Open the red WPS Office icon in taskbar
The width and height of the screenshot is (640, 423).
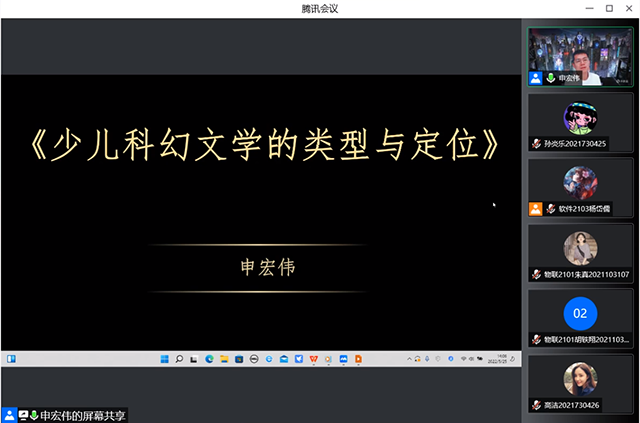tap(313, 359)
